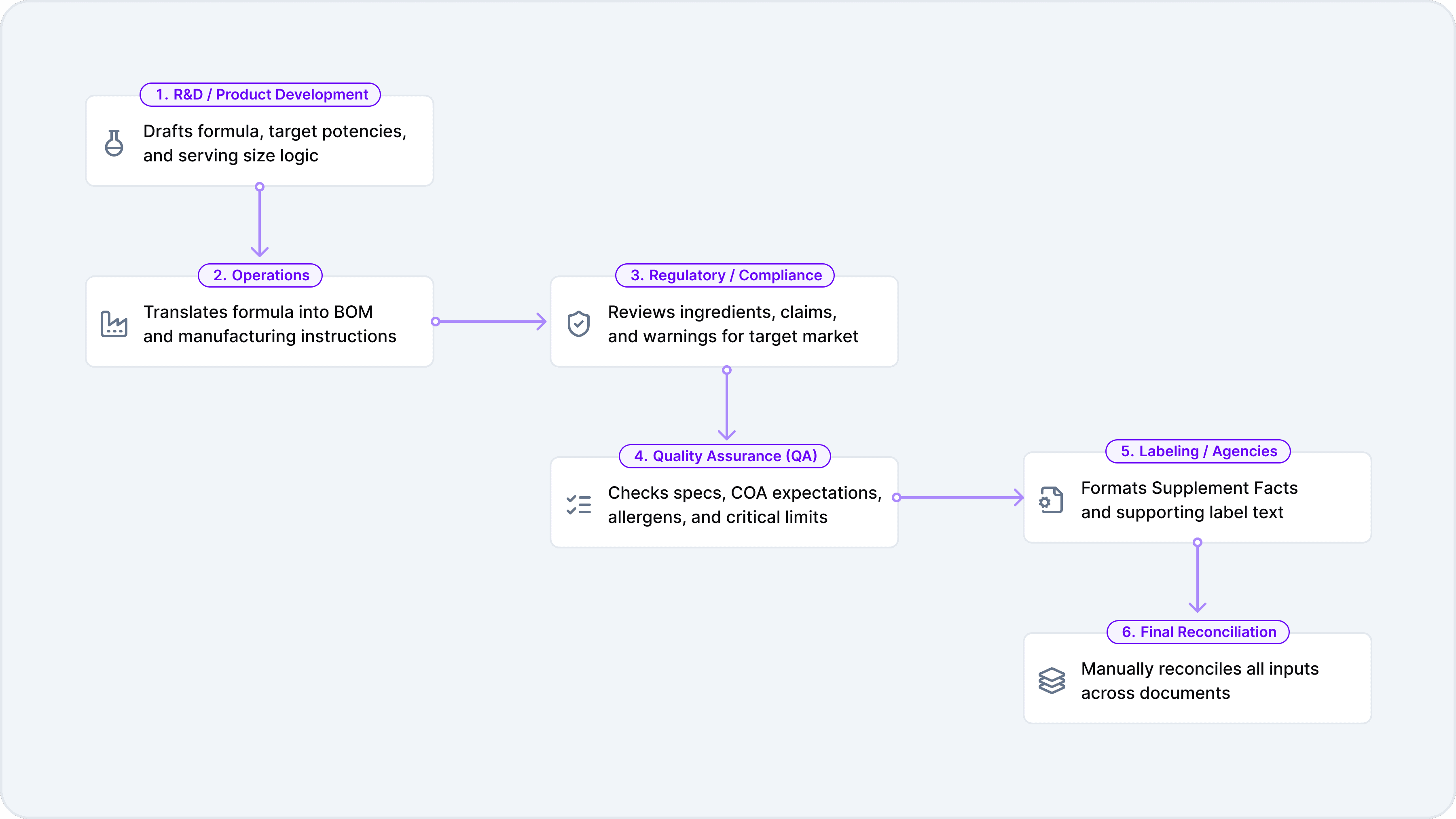Select the "2. Operations" step label
This screenshot has width=1456, height=819.
260,275
